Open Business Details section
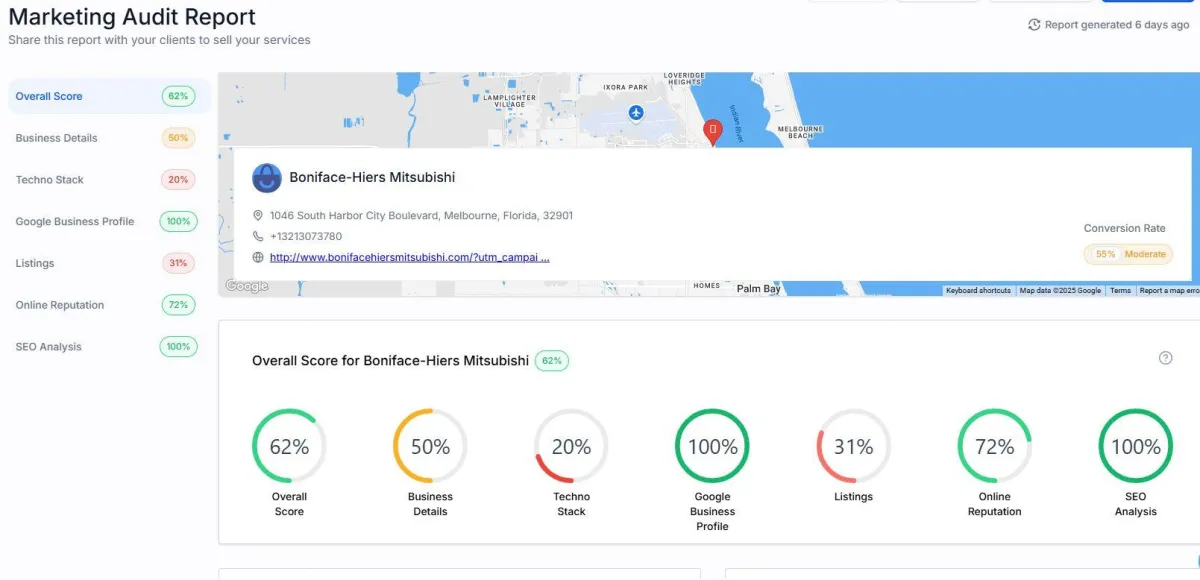The width and height of the screenshot is (1200, 580). pos(109,138)
